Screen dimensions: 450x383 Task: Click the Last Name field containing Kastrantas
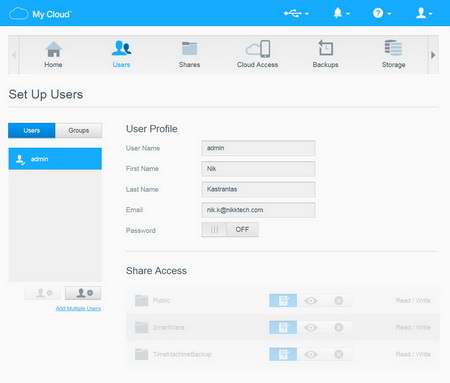[258, 189]
